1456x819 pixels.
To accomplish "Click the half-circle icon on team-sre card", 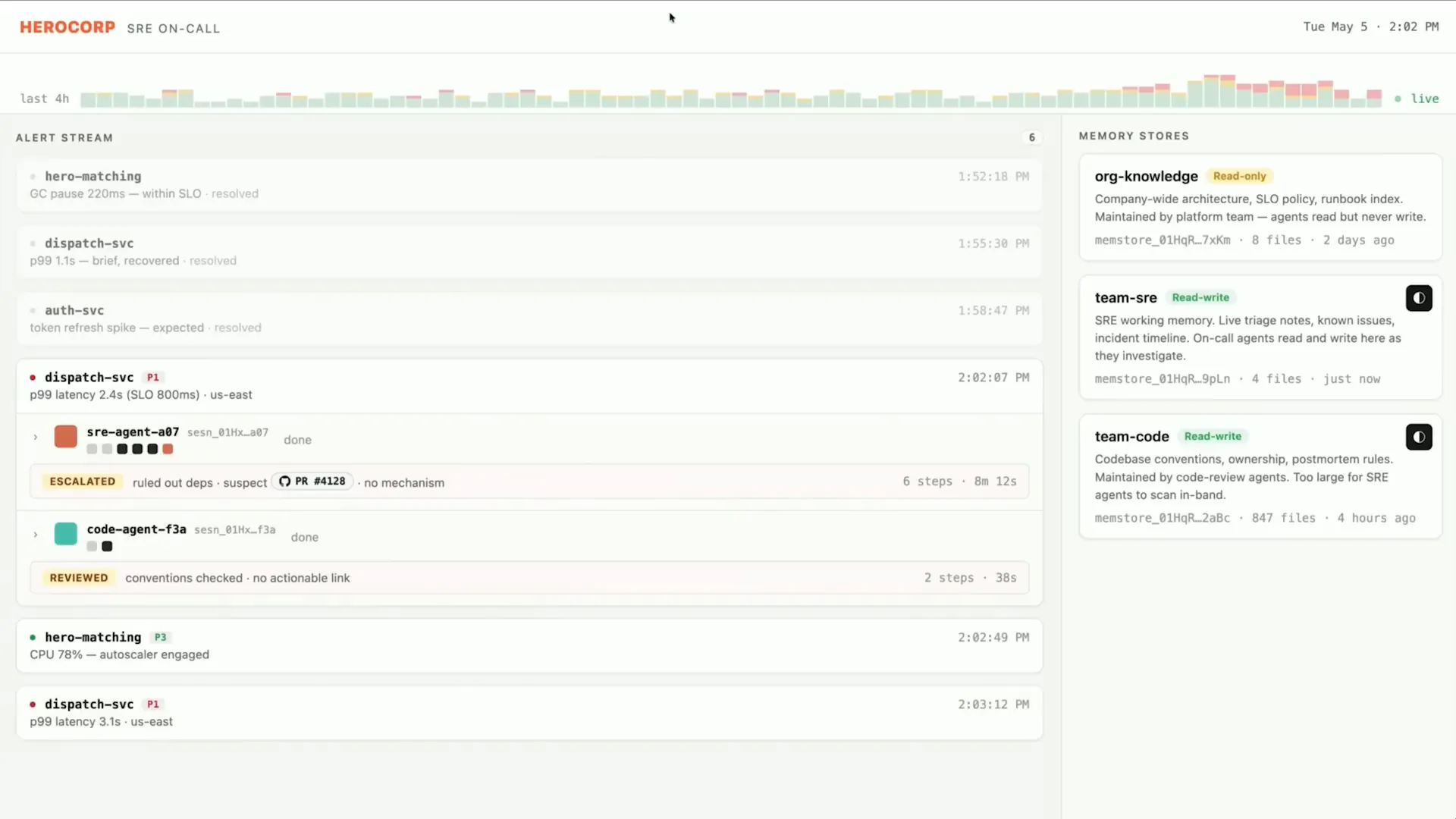I will point(1419,298).
